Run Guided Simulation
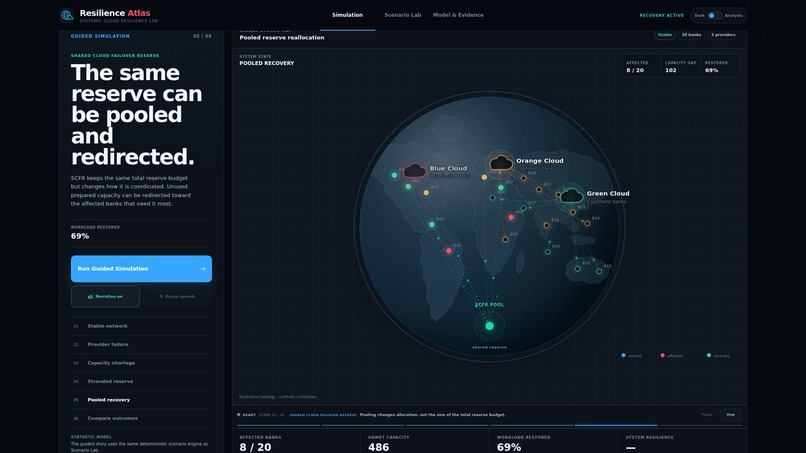 141,269
